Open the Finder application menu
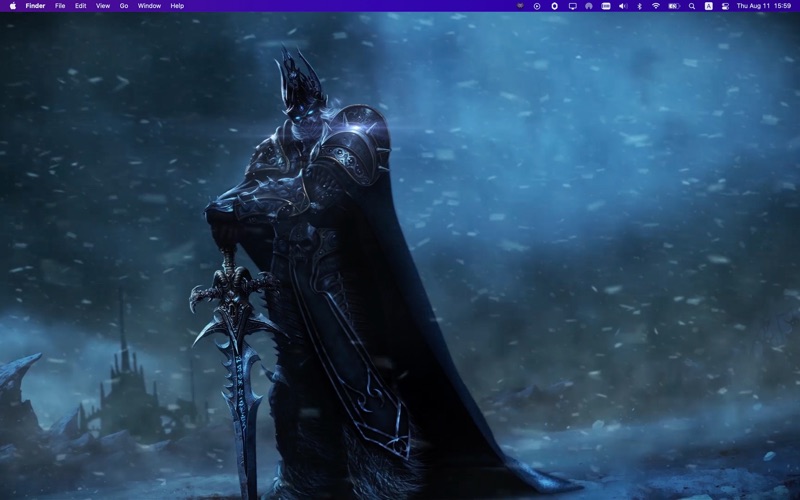The image size is (800, 500). 35,6
